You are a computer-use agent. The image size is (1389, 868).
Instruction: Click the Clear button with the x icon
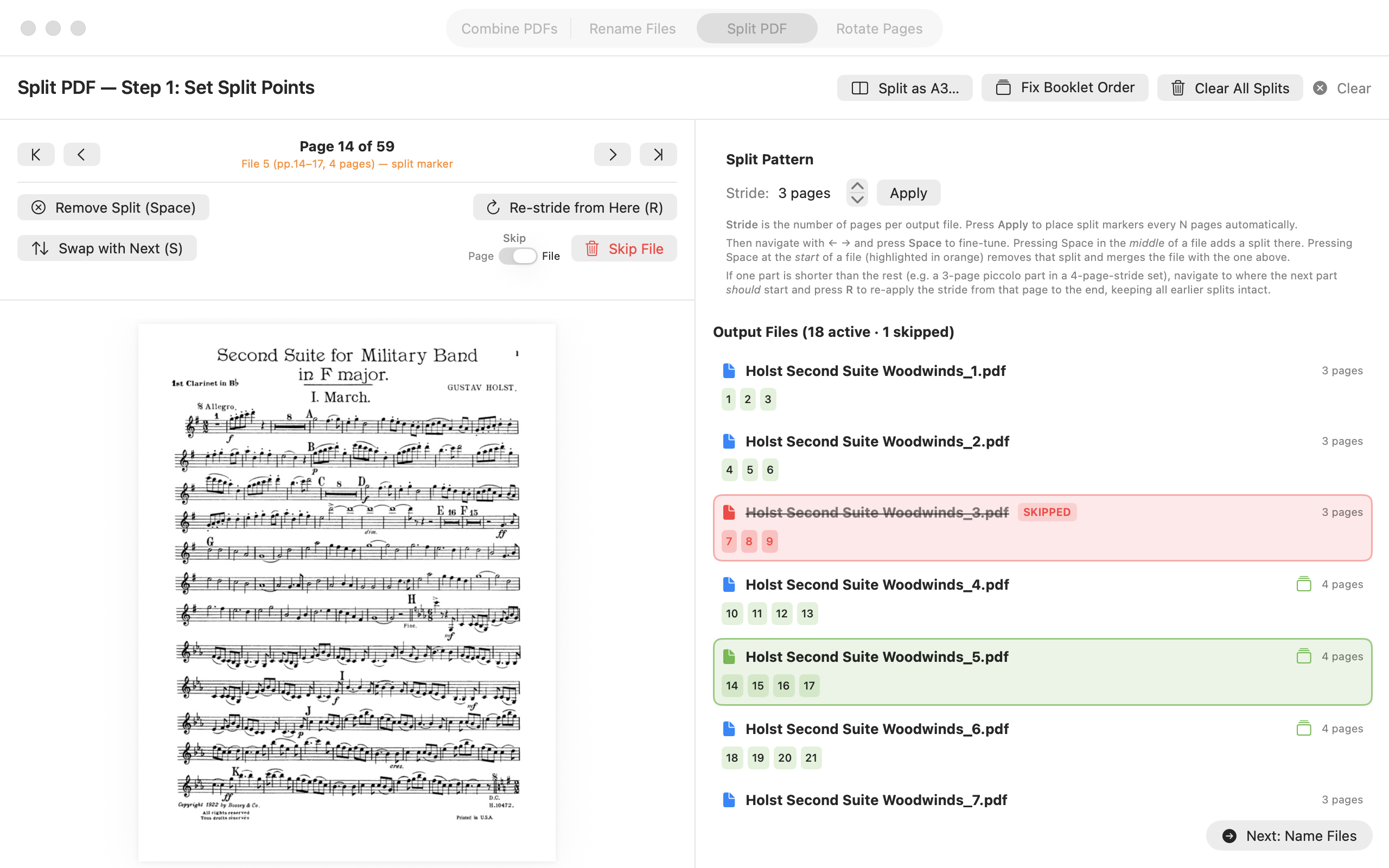tap(1342, 88)
